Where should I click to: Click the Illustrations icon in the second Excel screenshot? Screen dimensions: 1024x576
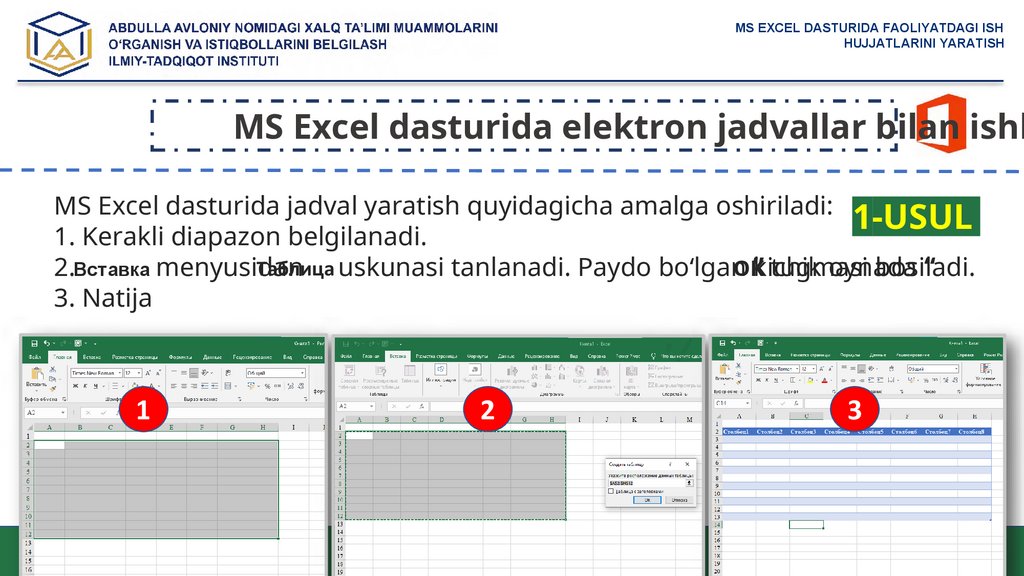(440, 370)
